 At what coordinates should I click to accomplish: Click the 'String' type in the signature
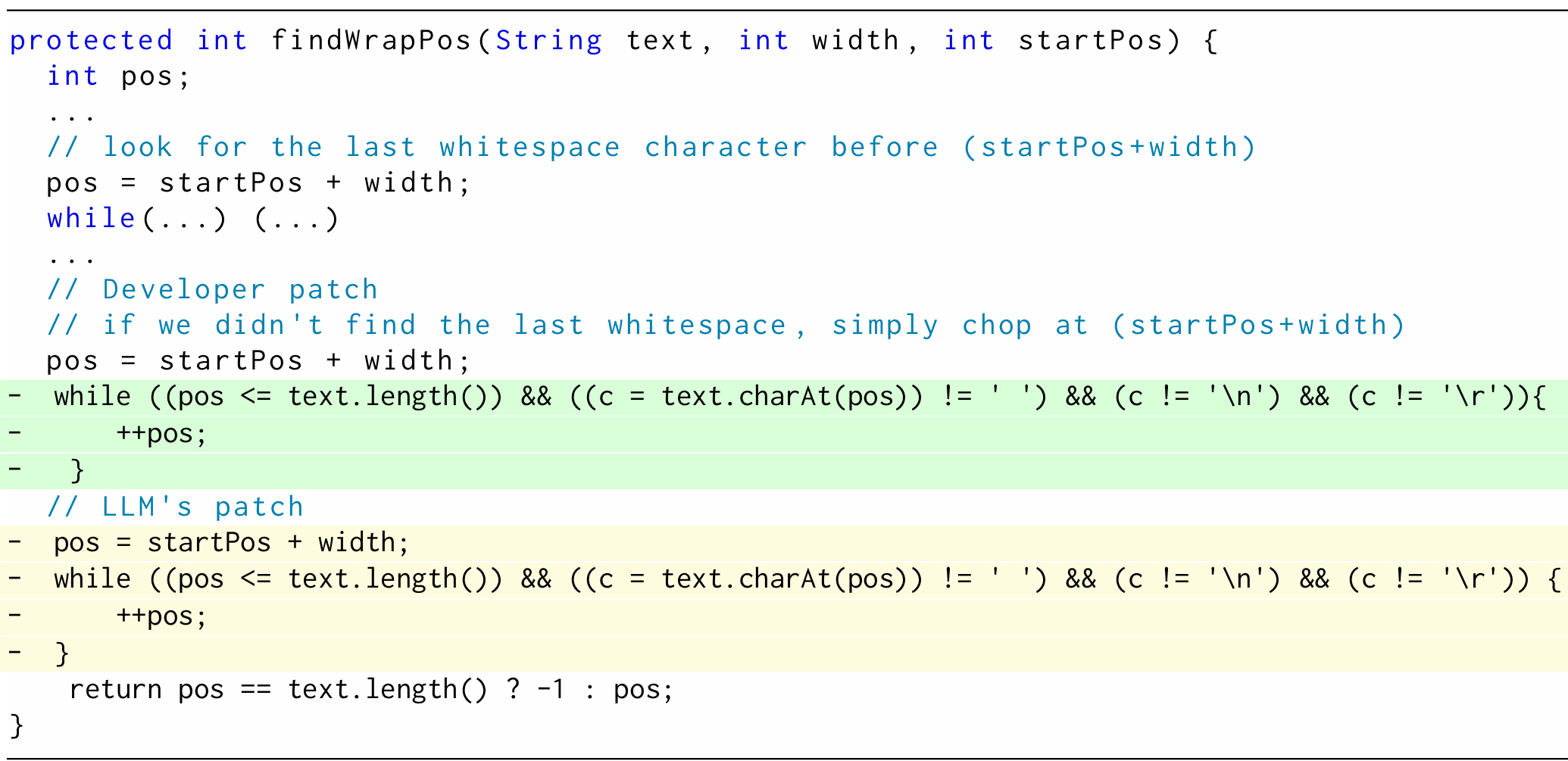pyautogui.click(x=549, y=40)
